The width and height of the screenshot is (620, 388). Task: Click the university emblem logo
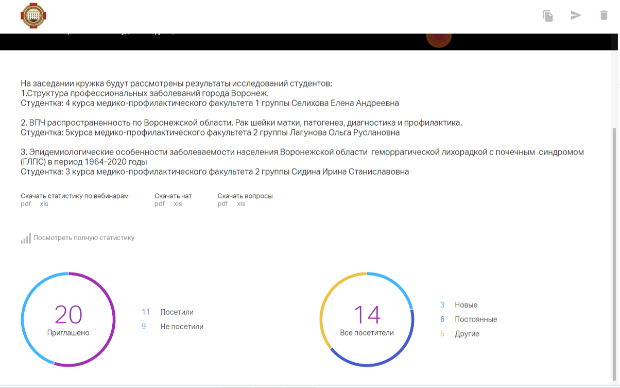[33, 15]
